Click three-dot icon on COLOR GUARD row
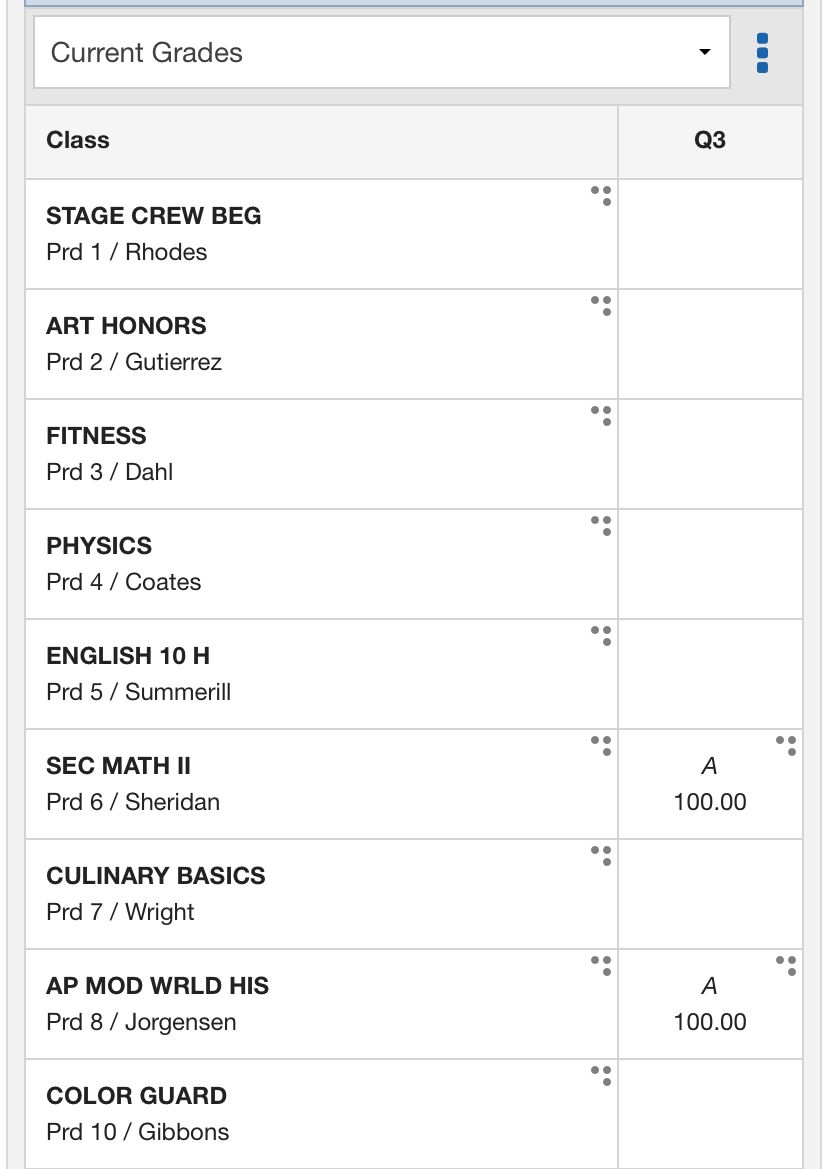The height and width of the screenshot is (1169, 828). pyautogui.click(x=601, y=1075)
